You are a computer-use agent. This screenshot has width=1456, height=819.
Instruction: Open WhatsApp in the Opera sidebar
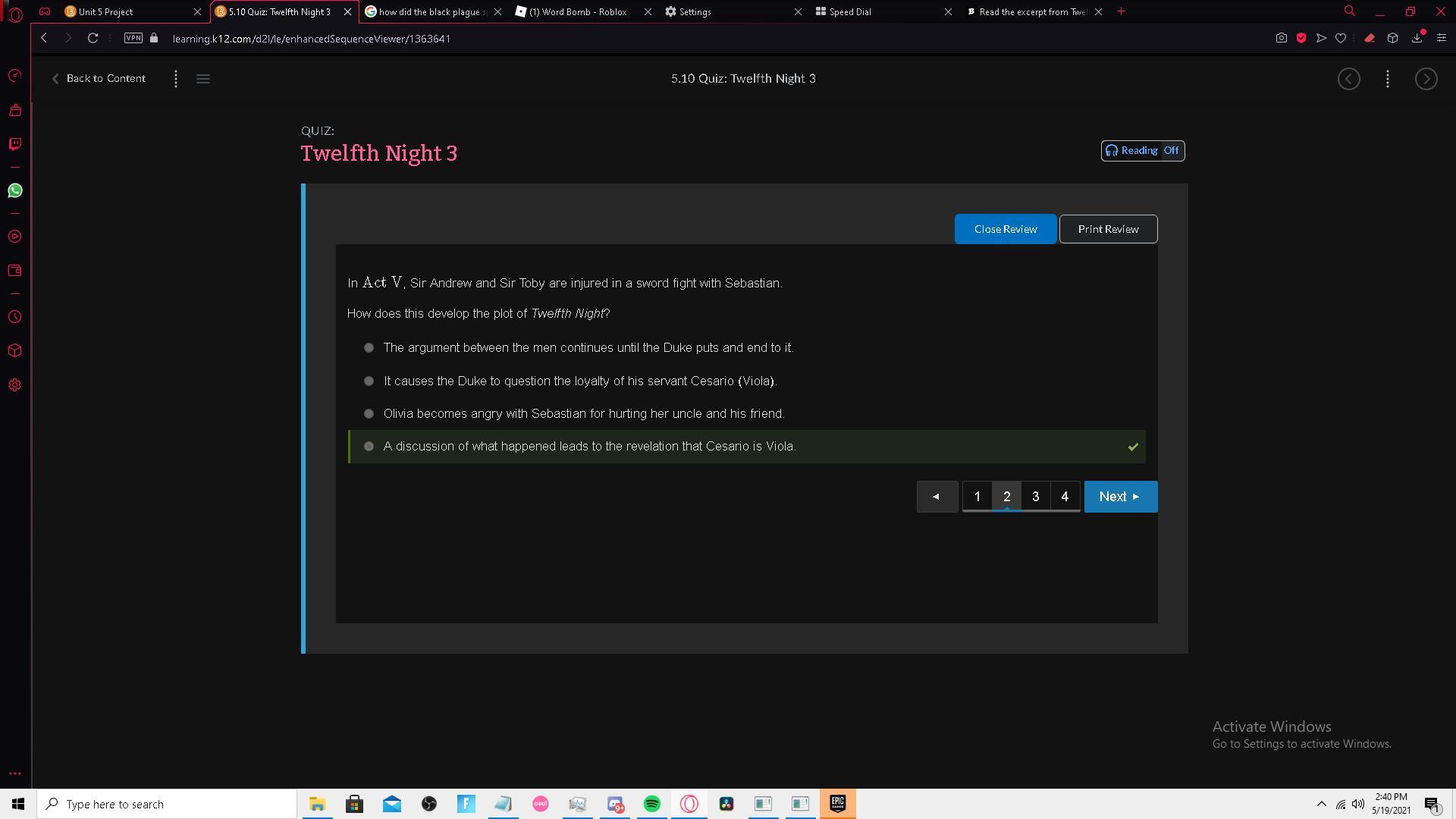click(14, 190)
